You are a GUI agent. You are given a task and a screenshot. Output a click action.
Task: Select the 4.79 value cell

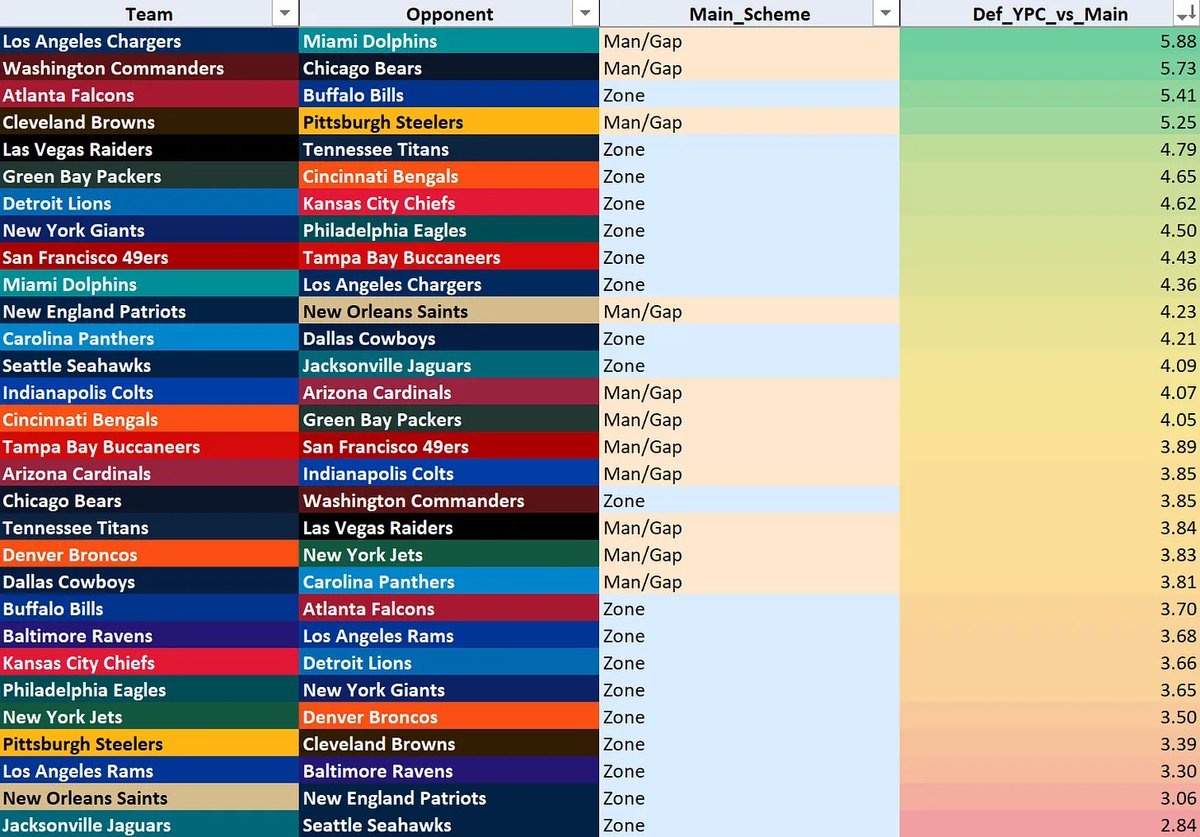pos(1050,150)
